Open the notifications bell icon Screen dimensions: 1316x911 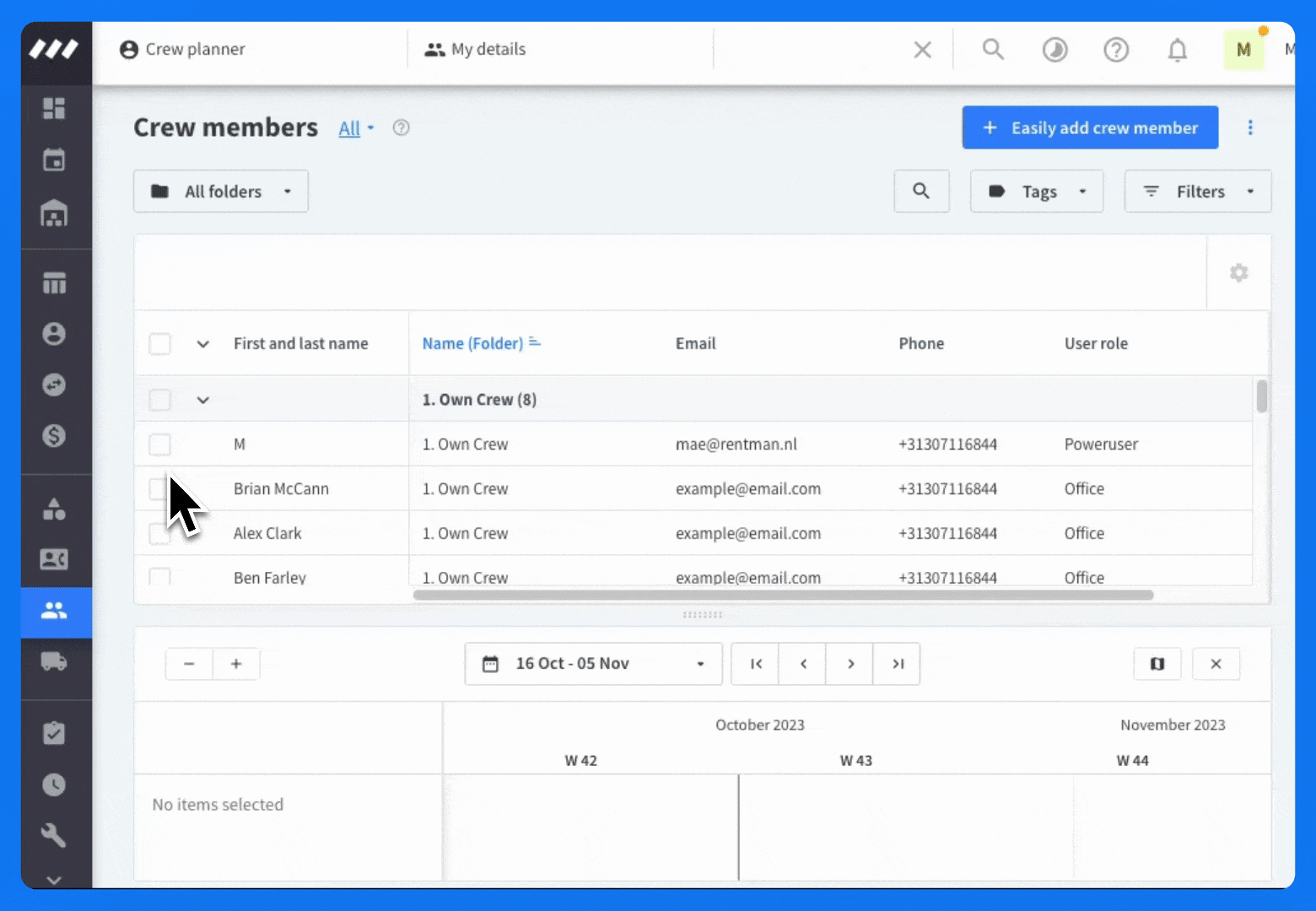1178,50
